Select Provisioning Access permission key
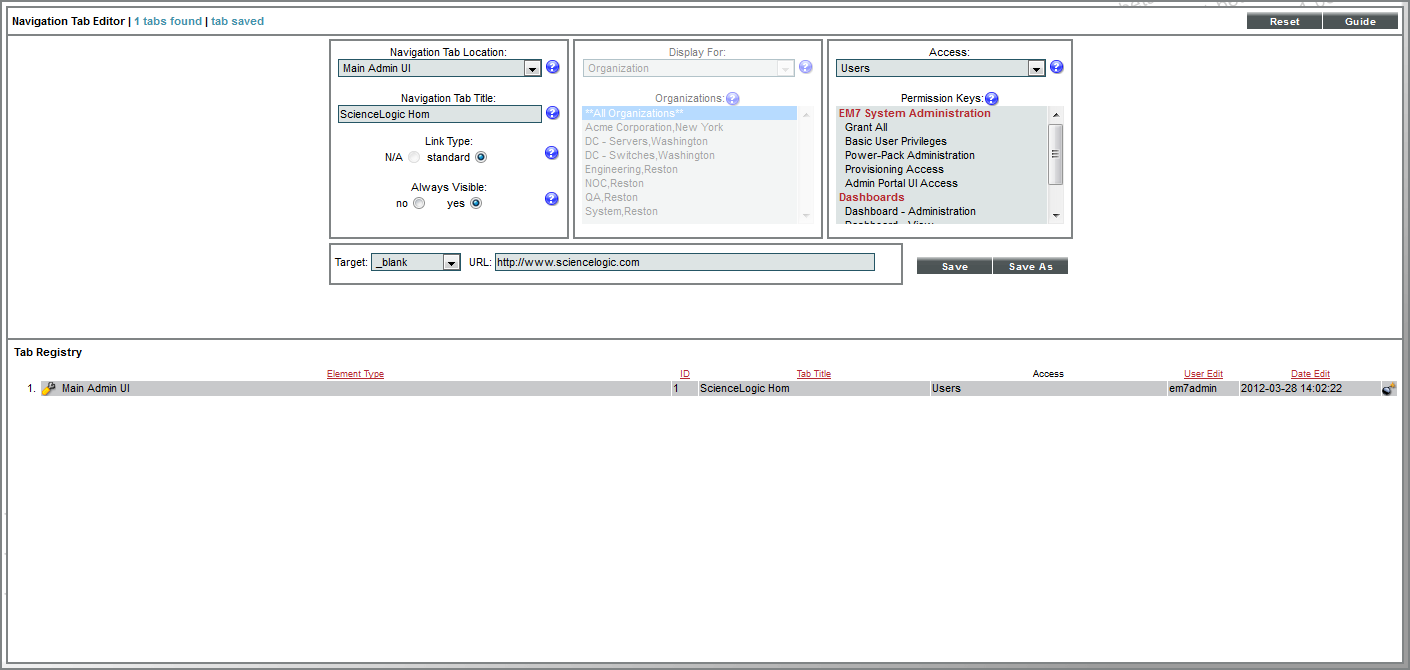This screenshot has width=1410, height=670. point(894,169)
